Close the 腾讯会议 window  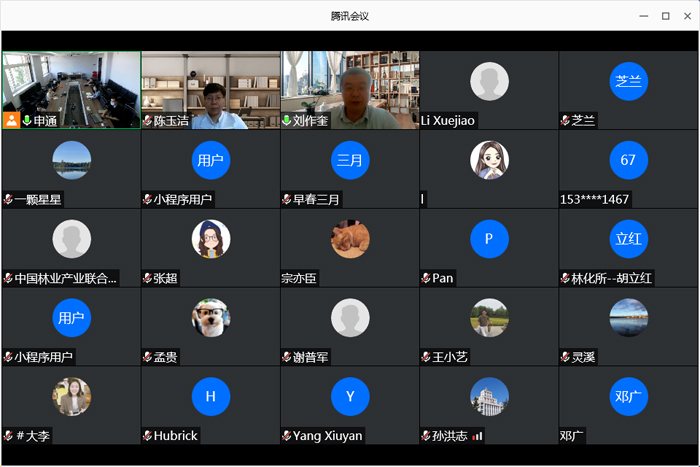688,16
